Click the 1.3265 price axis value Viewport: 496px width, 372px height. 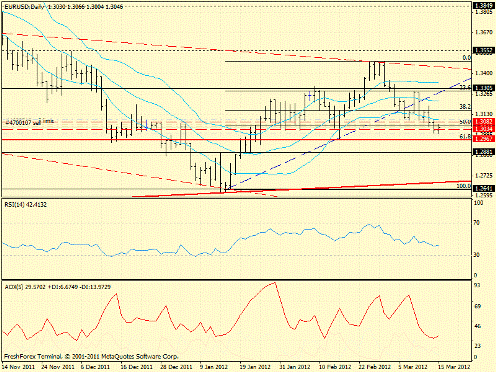(x=484, y=94)
